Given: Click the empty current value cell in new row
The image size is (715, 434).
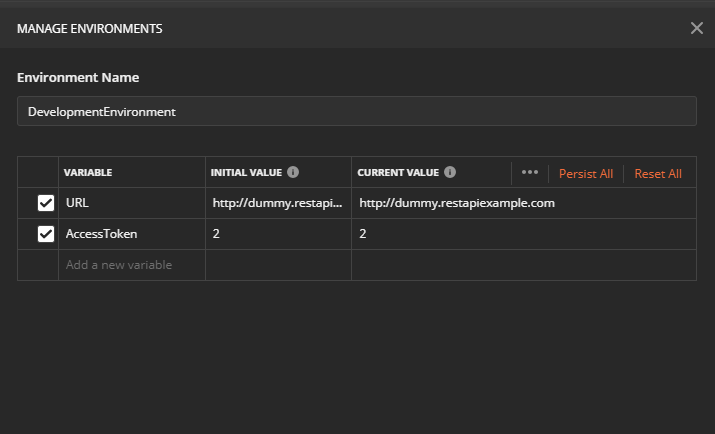Looking at the screenshot, I should [x=522, y=265].
